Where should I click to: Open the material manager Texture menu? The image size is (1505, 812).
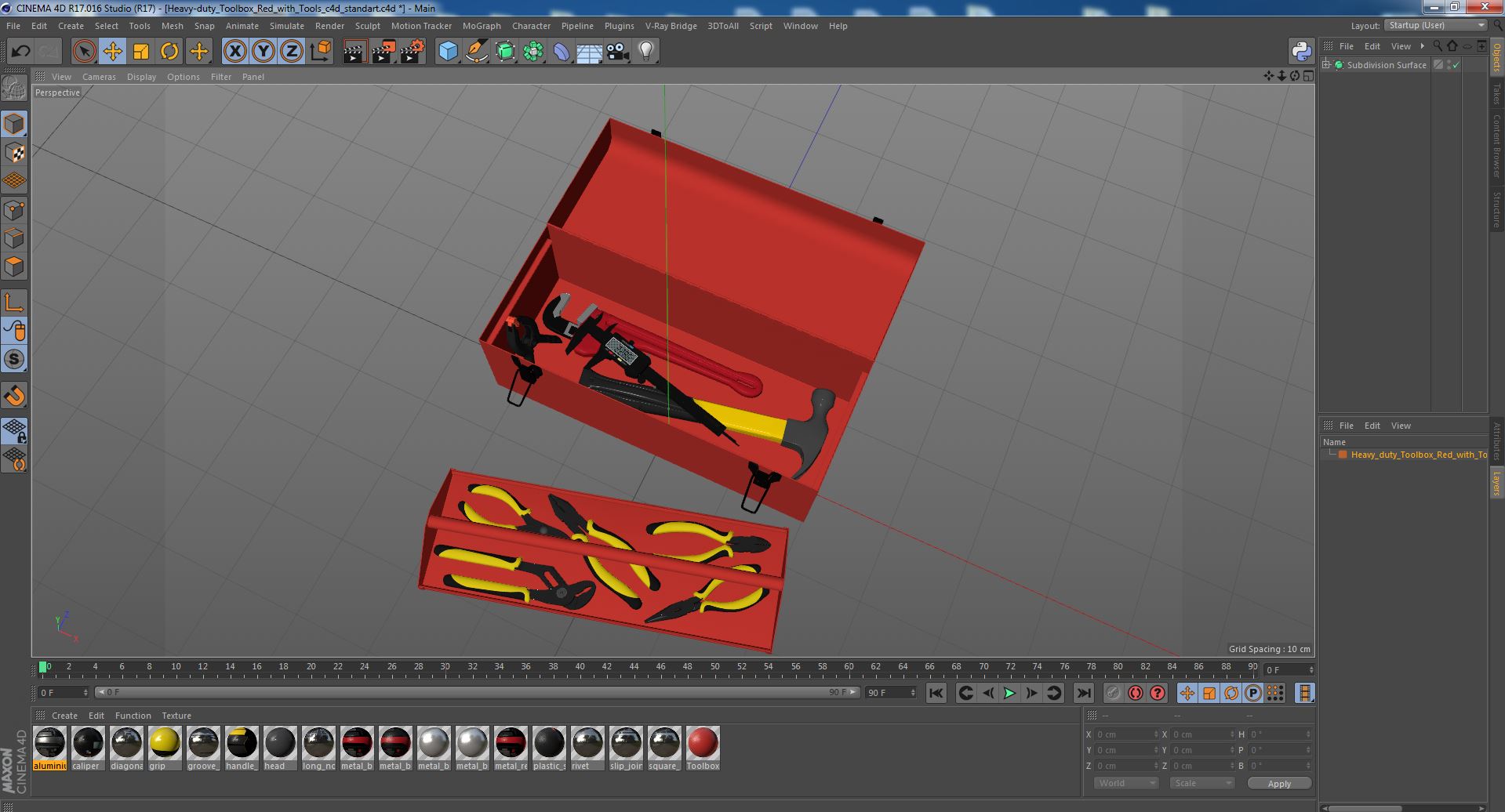[x=176, y=716]
